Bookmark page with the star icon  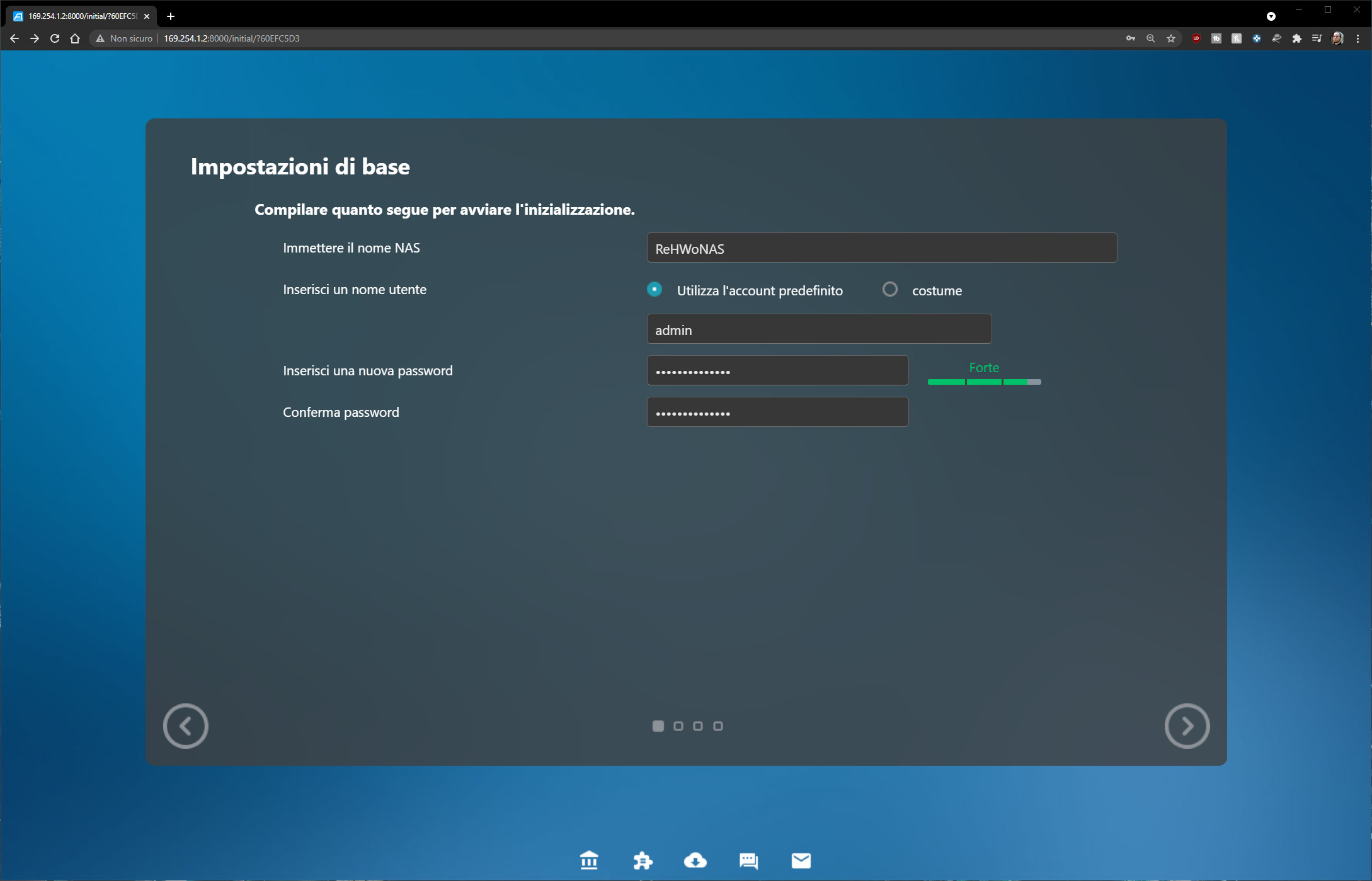1171,38
